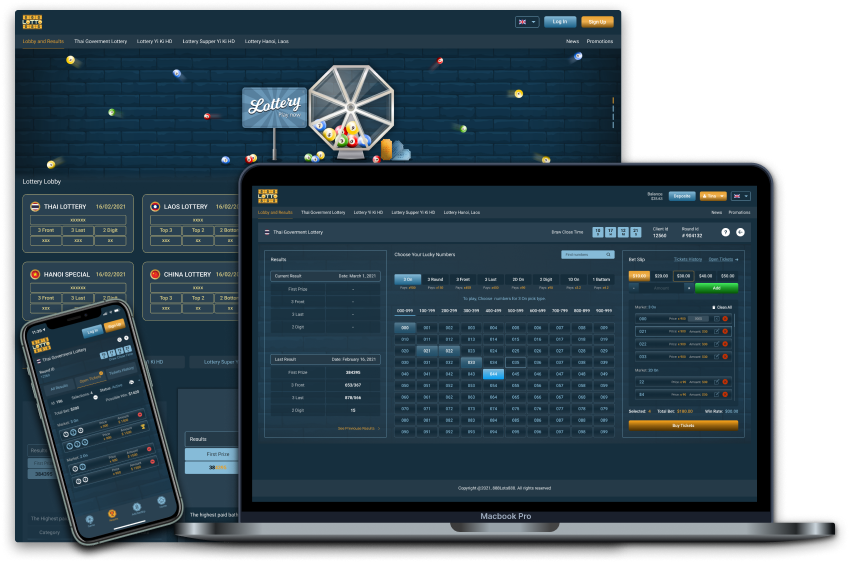Open Thai Goverment Lottery in top navigation
850x565 pixels.
click(100, 42)
